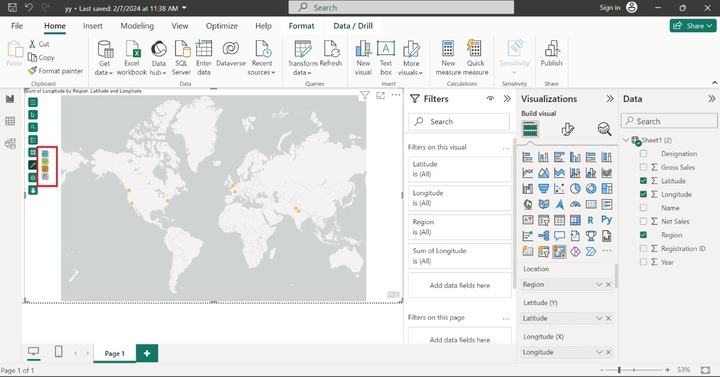Pick the Decomposition tree visual
Viewport: 720px width, 377px height.
tap(543, 236)
